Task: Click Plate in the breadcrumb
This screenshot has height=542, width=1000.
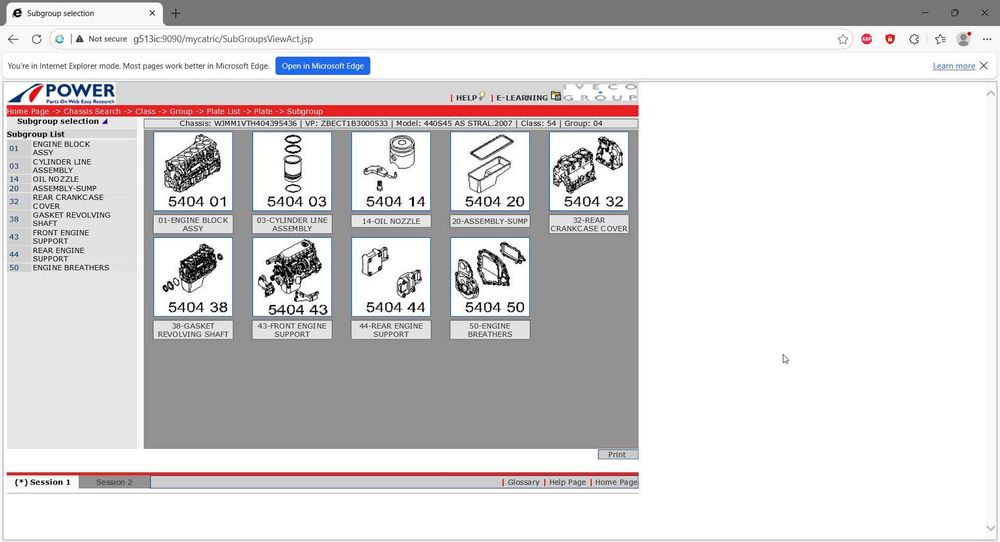Action: 263,111
